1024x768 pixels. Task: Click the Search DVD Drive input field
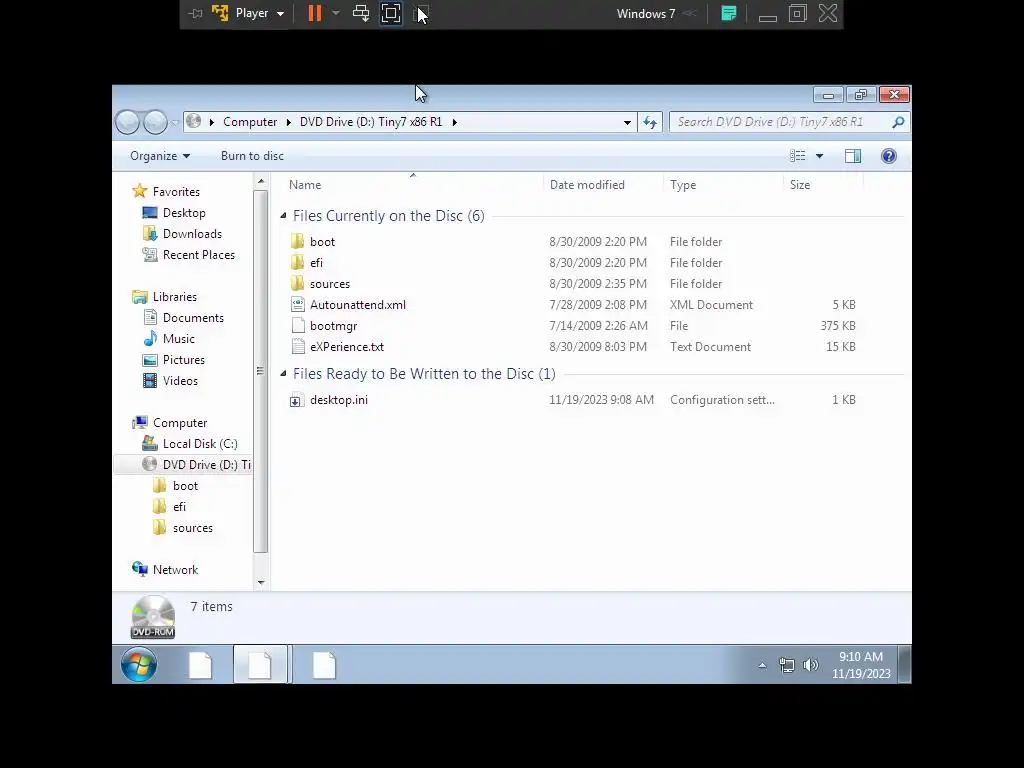[x=780, y=122]
